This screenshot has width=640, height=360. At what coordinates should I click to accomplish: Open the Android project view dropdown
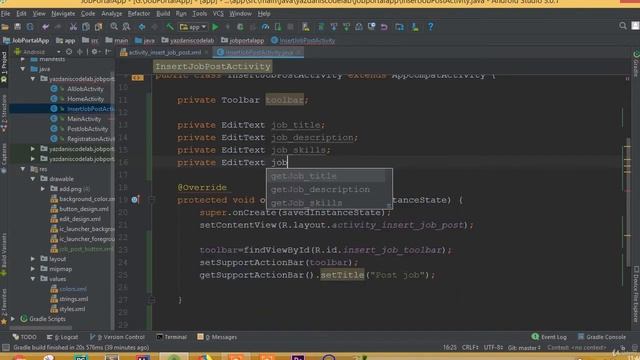[37, 52]
